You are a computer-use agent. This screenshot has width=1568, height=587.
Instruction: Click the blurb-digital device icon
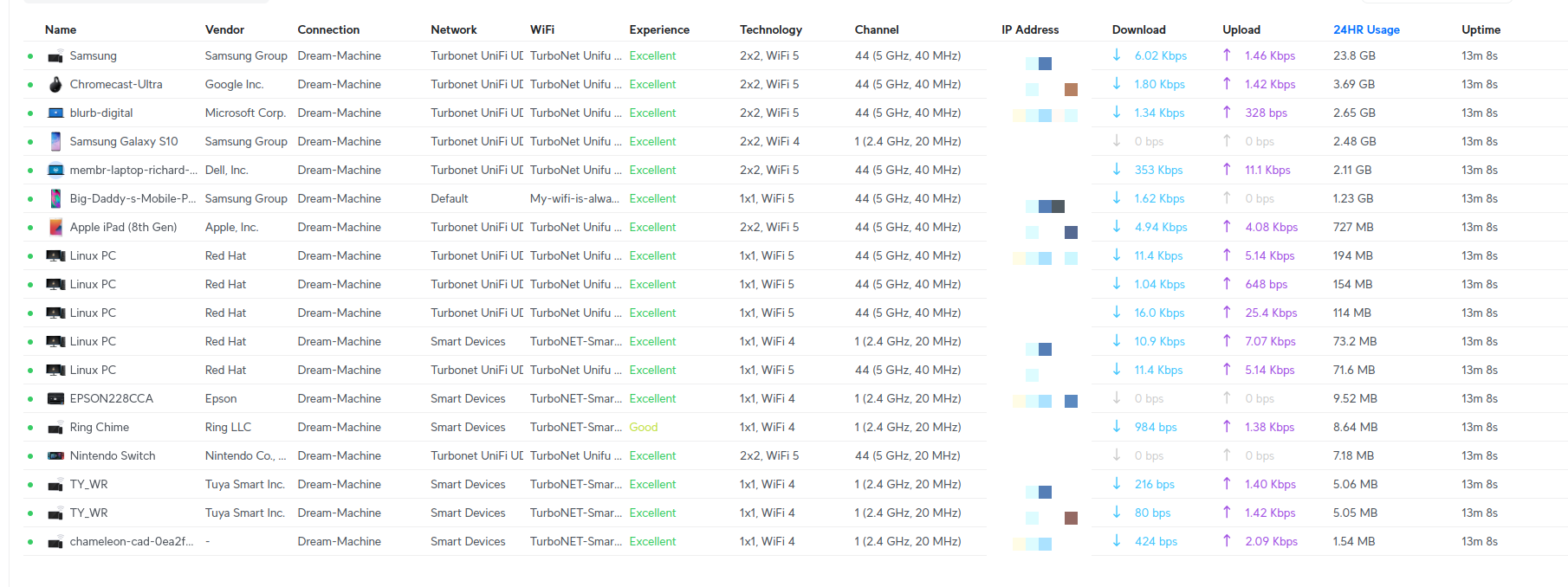55,113
